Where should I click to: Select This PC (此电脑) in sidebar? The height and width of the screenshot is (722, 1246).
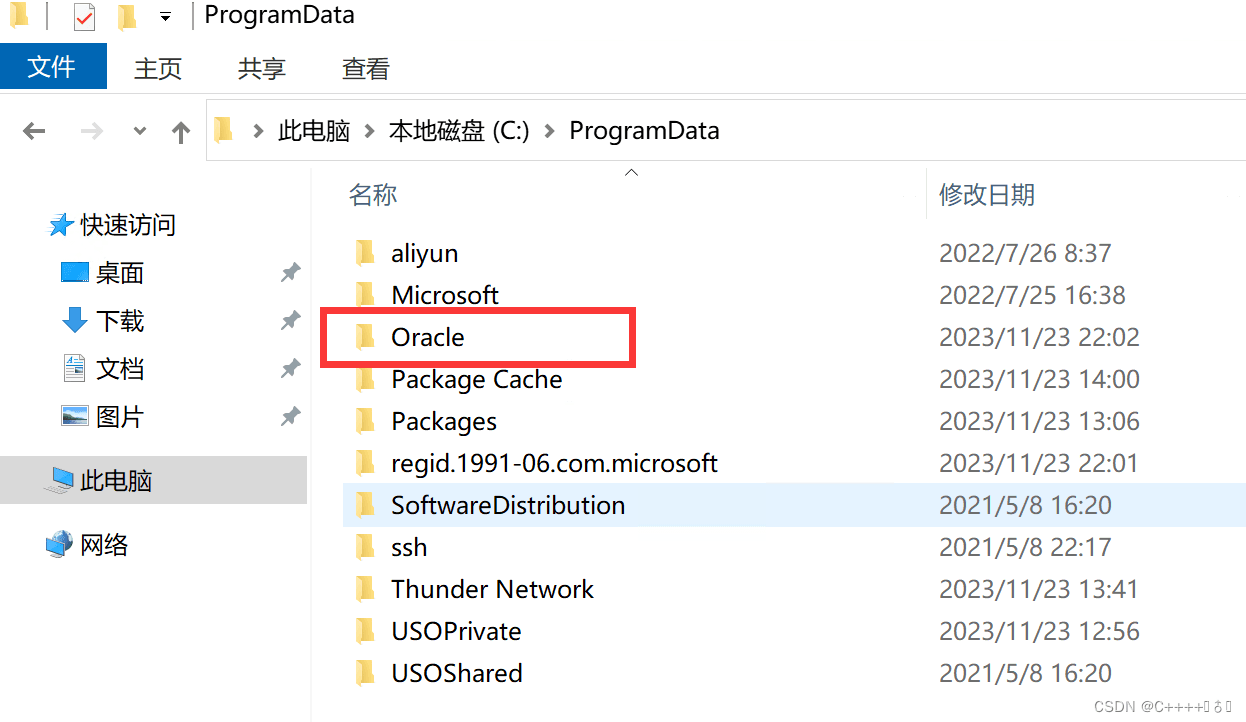(x=116, y=480)
